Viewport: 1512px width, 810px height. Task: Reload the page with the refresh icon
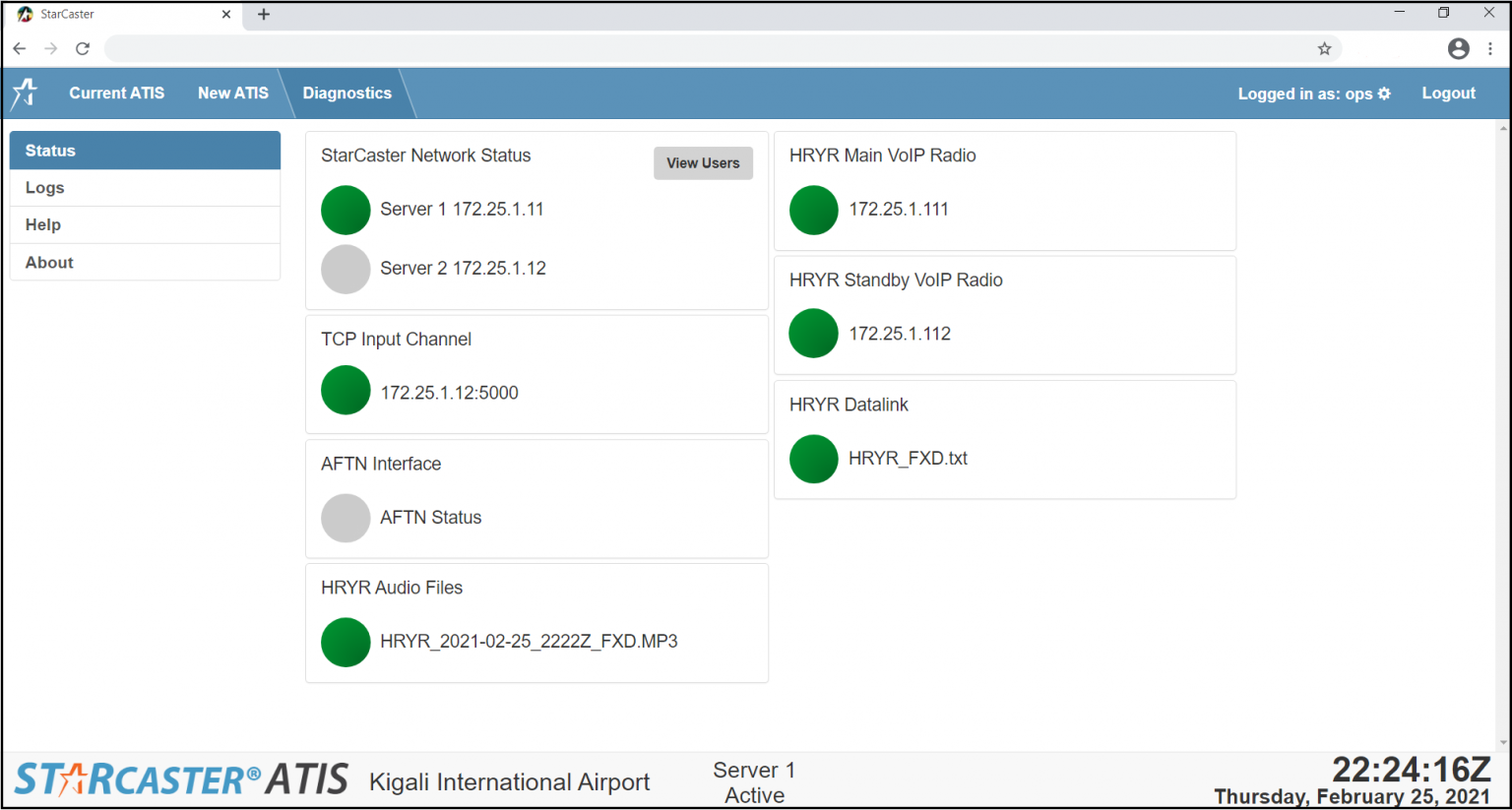coord(83,48)
